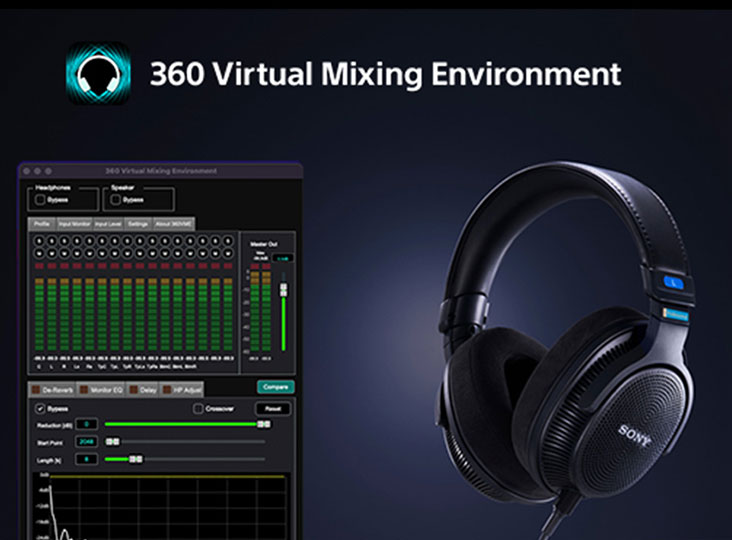732x540 pixels.
Task: Solo the Ls channel
Action: coord(77,241)
